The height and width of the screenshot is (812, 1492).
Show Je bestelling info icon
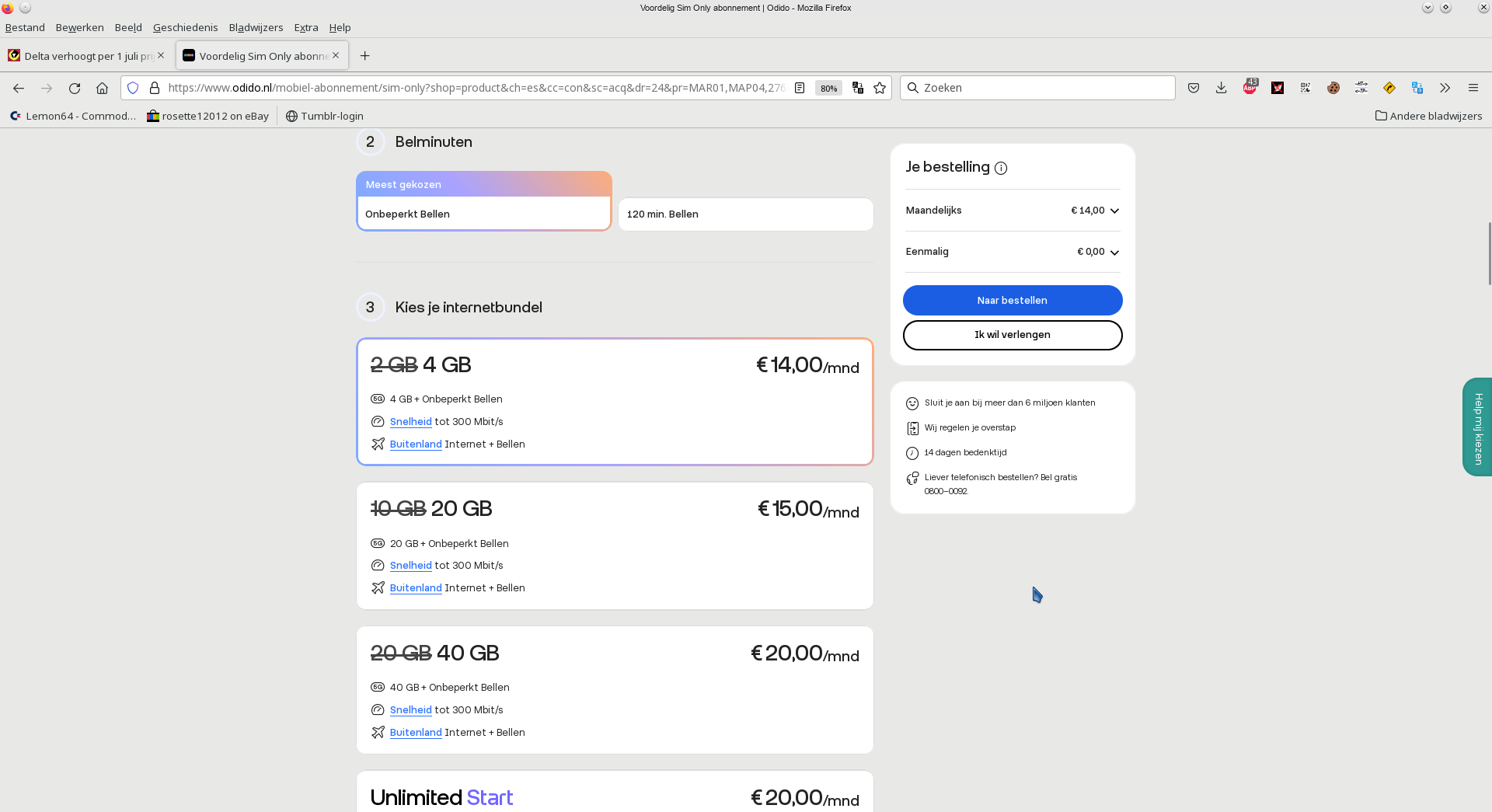(x=1001, y=168)
